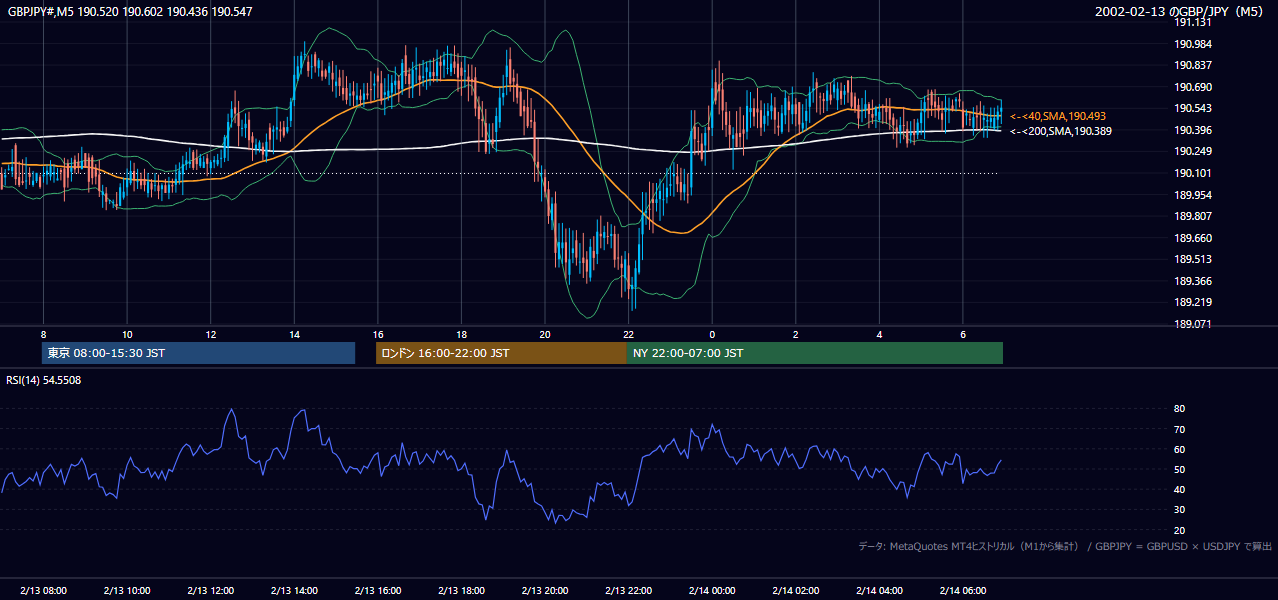1278x600 pixels.
Task: Click hour label 10 under the price chart
Action: [x=127, y=334]
